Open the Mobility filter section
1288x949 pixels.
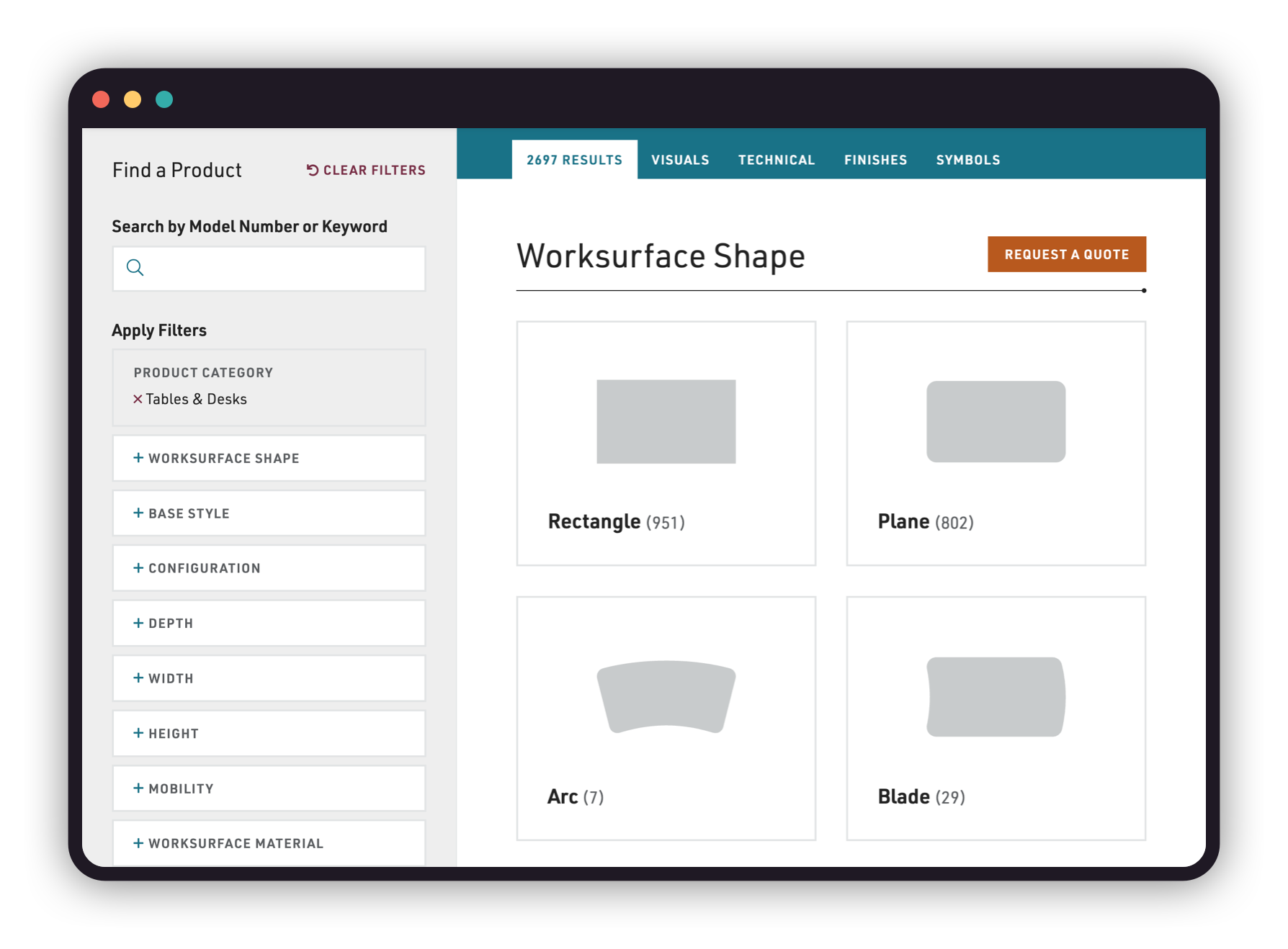click(269, 788)
